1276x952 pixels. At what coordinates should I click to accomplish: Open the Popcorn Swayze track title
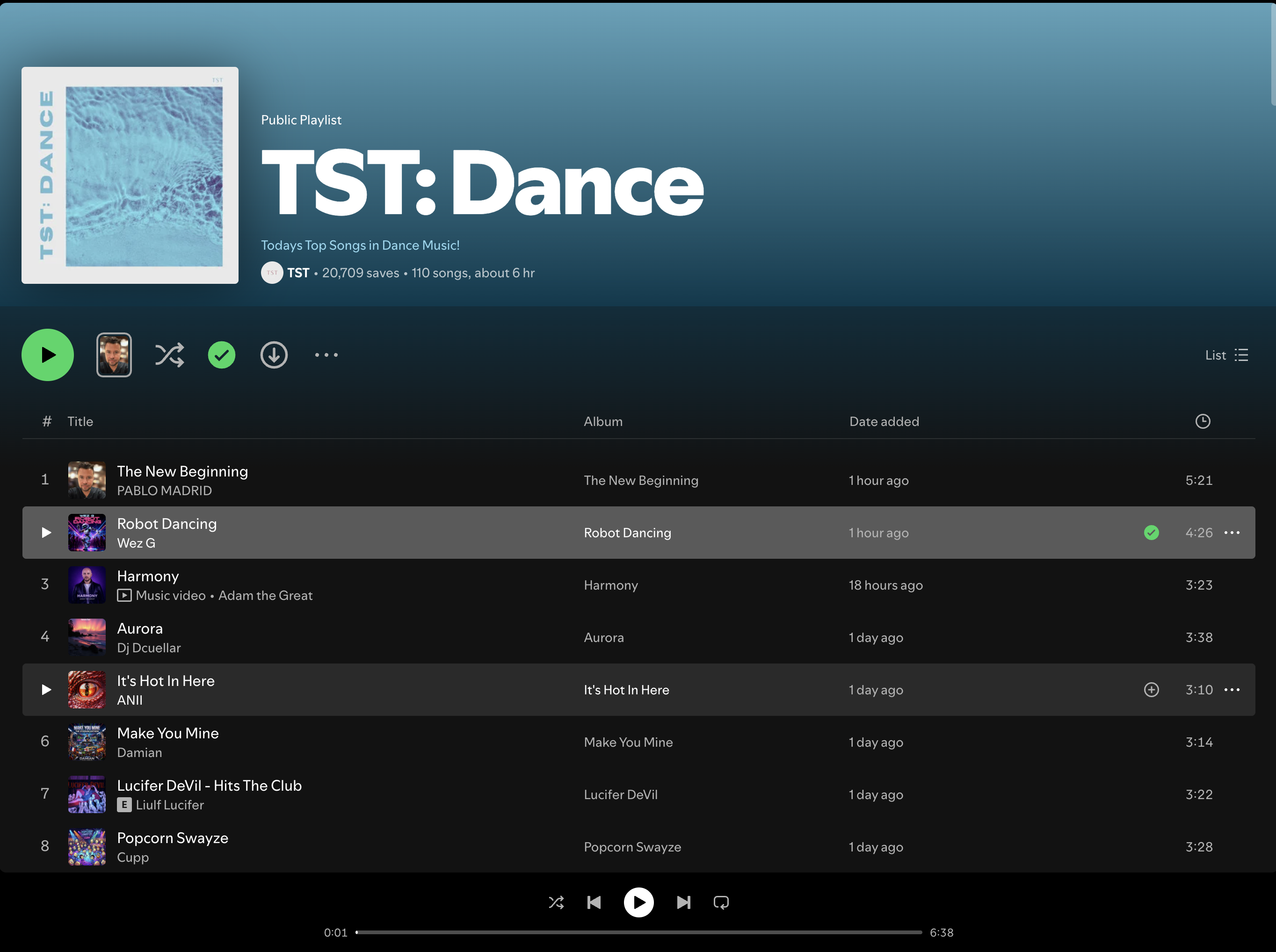pos(173,838)
